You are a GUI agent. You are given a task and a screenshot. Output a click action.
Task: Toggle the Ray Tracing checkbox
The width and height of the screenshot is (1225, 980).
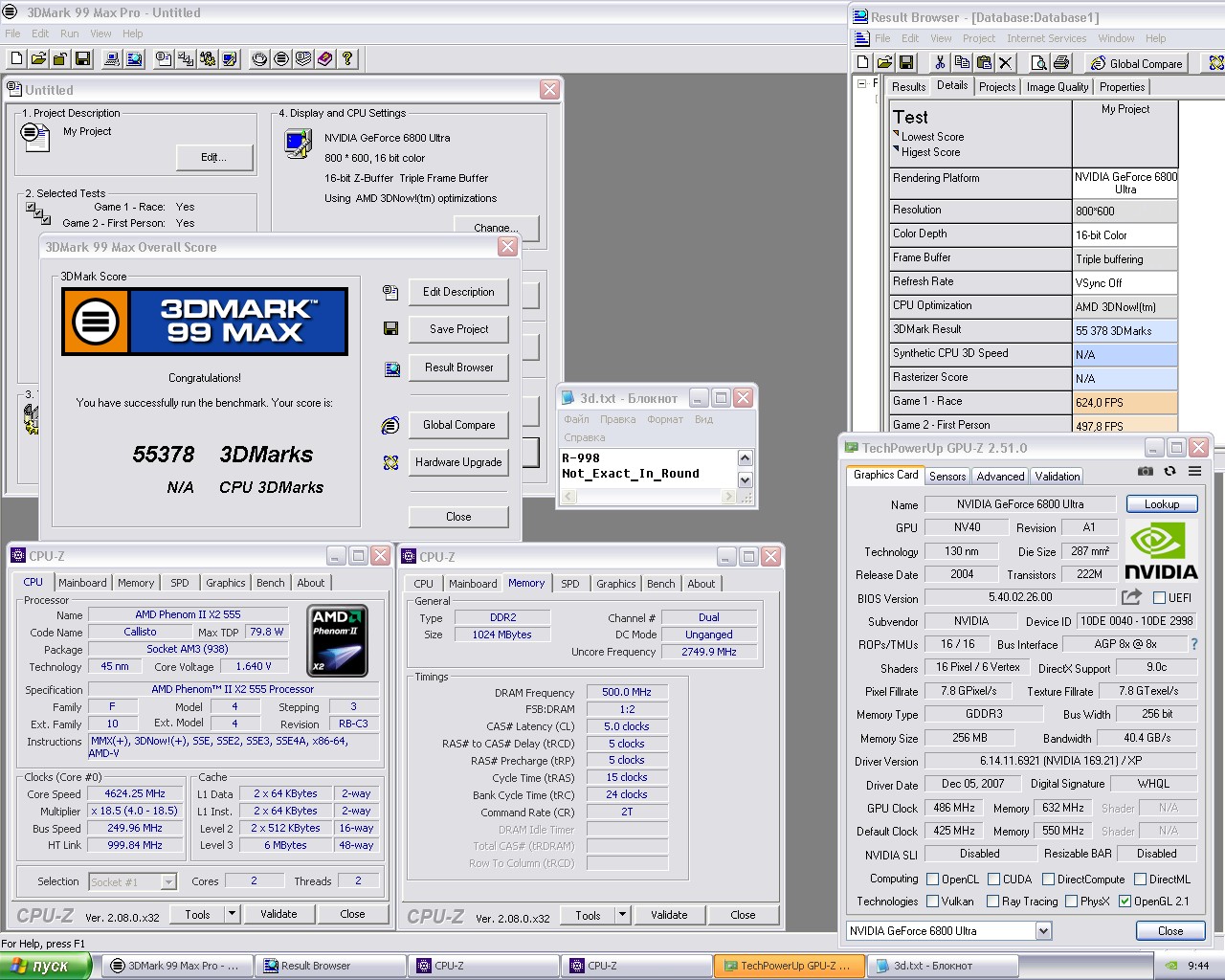[x=991, y=902]
